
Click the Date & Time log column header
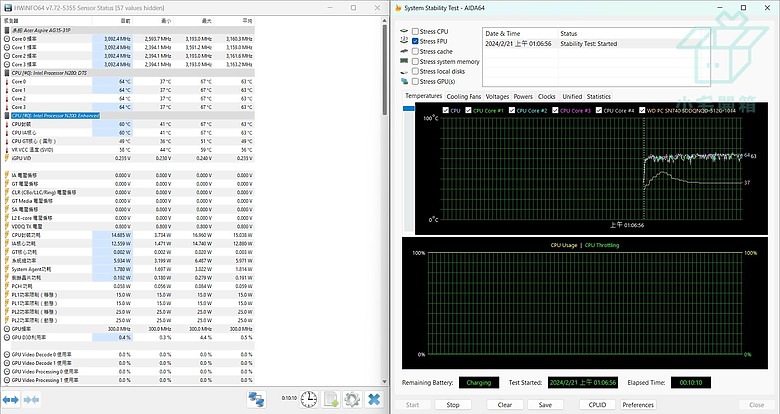coord(521,34)
